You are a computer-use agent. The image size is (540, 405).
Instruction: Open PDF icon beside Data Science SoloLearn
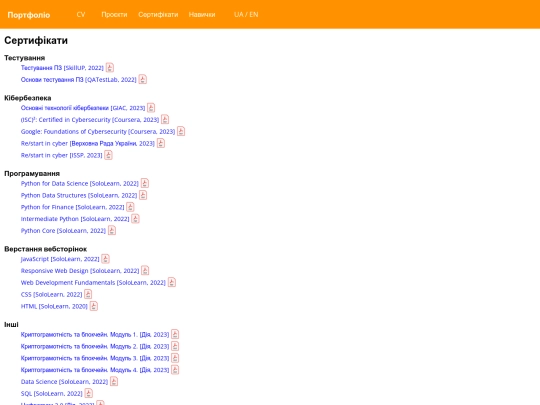[114, 381]
